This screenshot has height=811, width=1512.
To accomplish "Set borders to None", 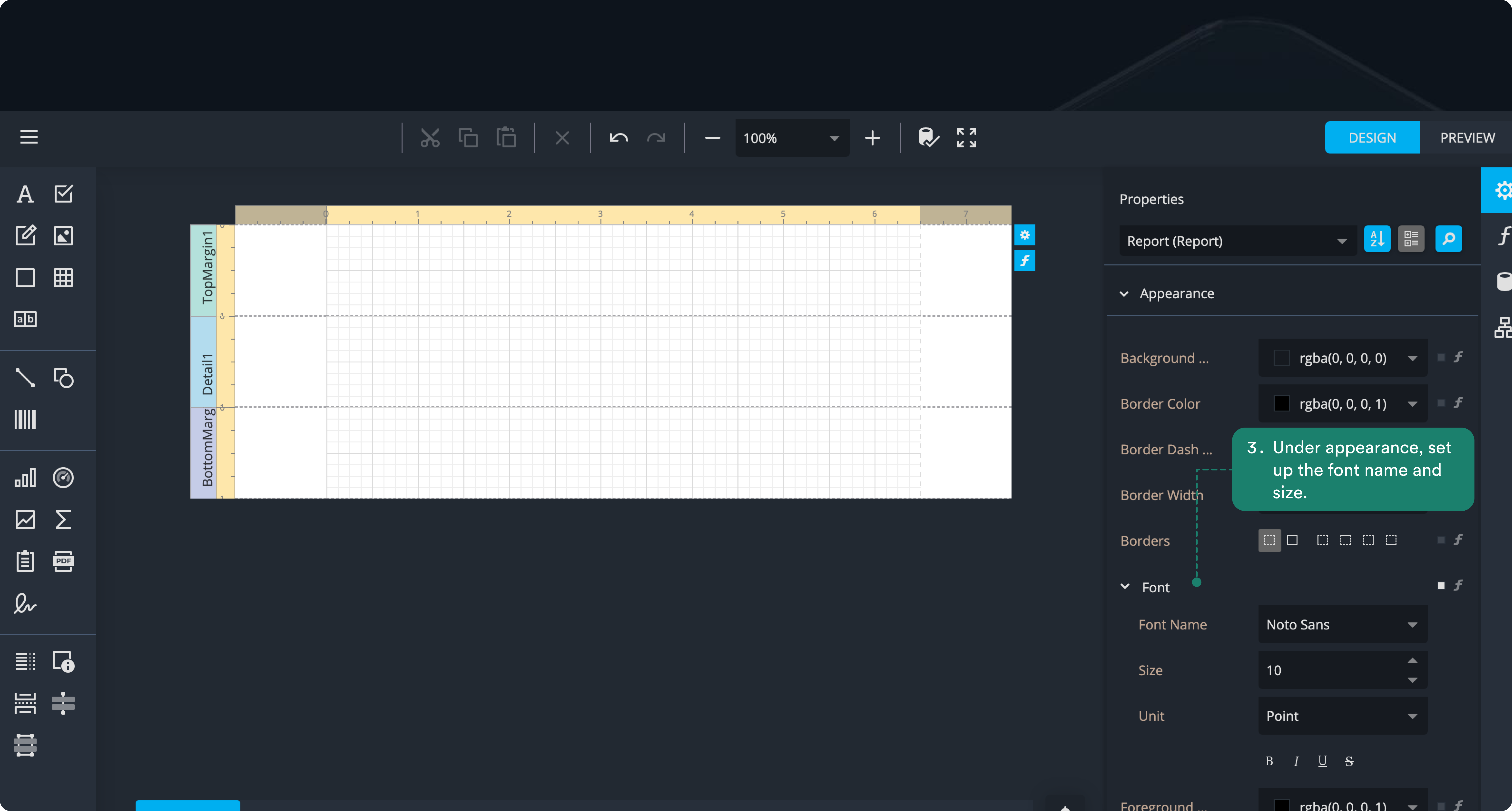I will coord(1270,540).
